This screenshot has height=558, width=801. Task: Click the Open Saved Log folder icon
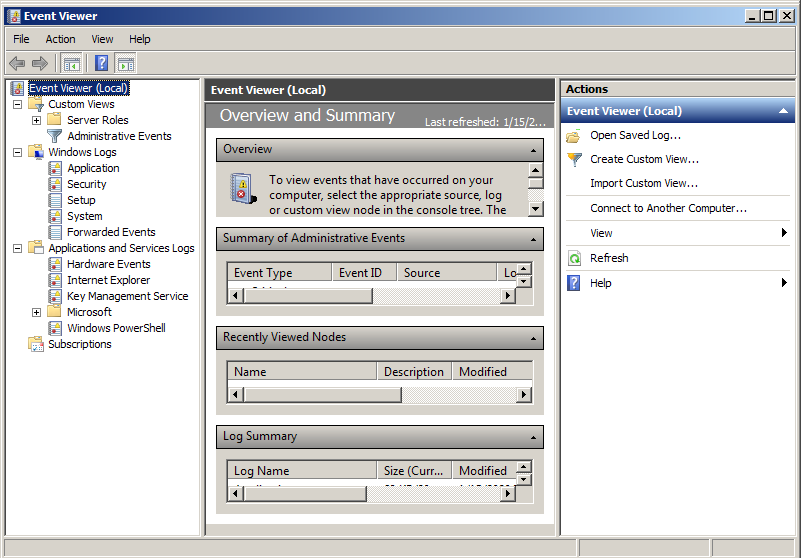574,135
